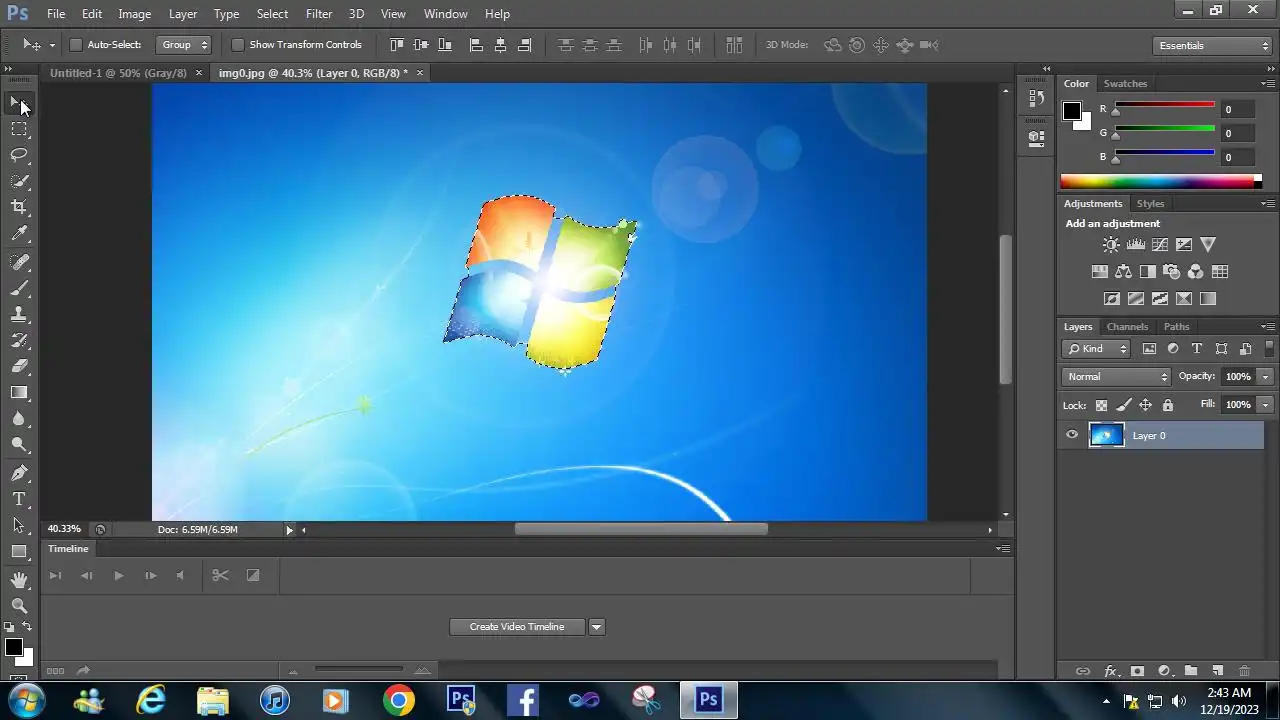Click the foreground color swatch in Color panel
The image size is (1280, 720).
(x=1071, y=111)
